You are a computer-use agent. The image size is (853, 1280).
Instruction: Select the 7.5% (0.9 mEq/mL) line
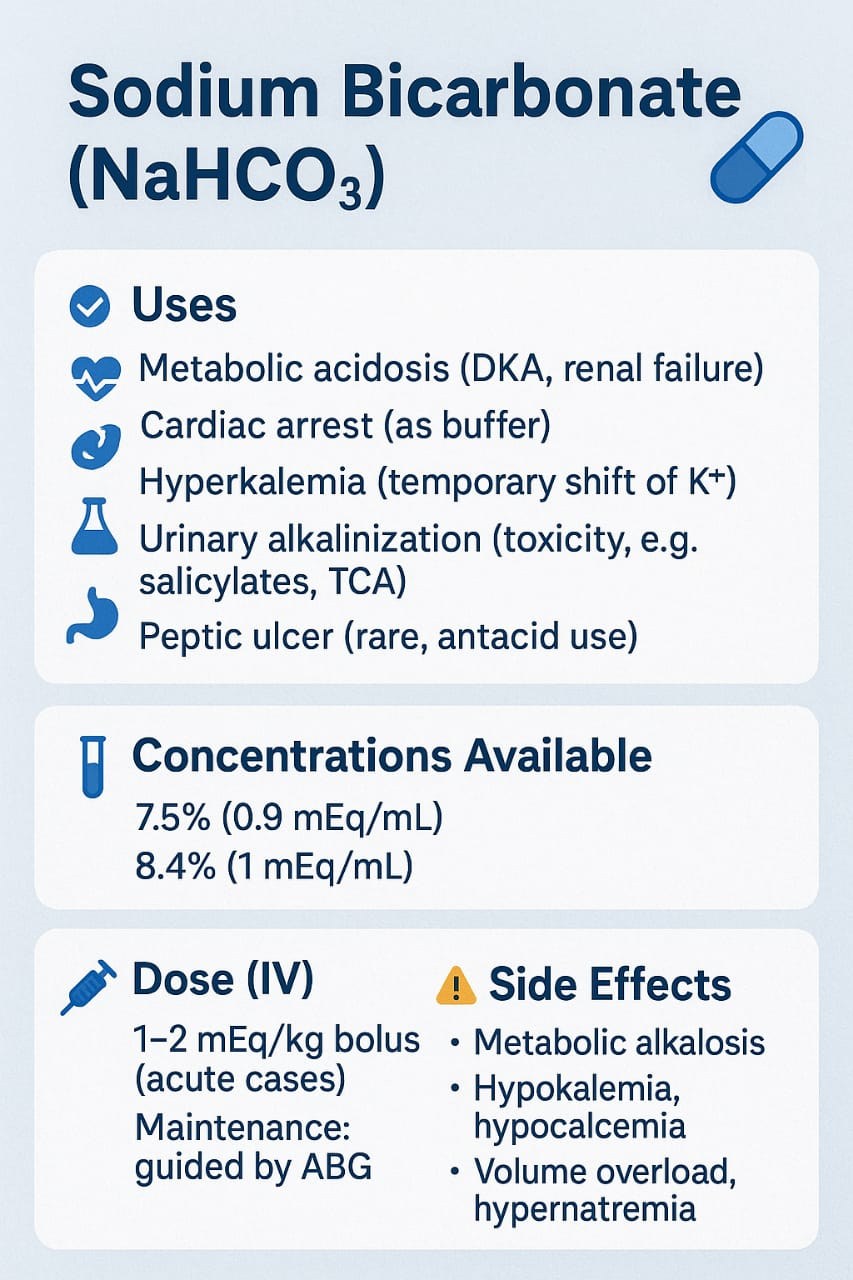click(288, 819)
